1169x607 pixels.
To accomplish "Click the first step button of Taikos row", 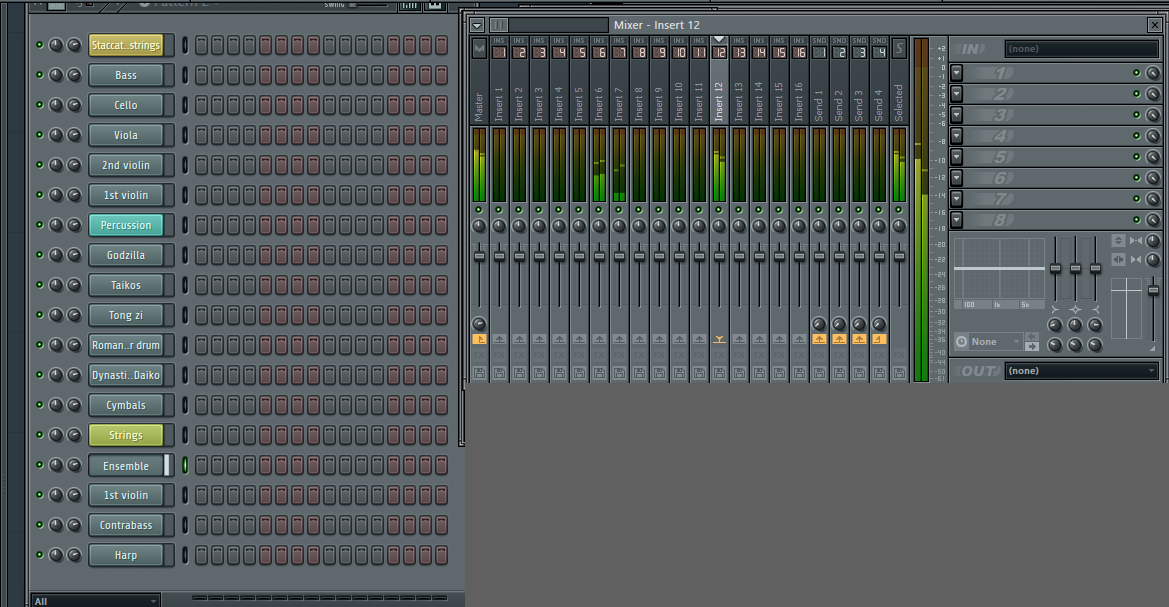I will [201, 285].
